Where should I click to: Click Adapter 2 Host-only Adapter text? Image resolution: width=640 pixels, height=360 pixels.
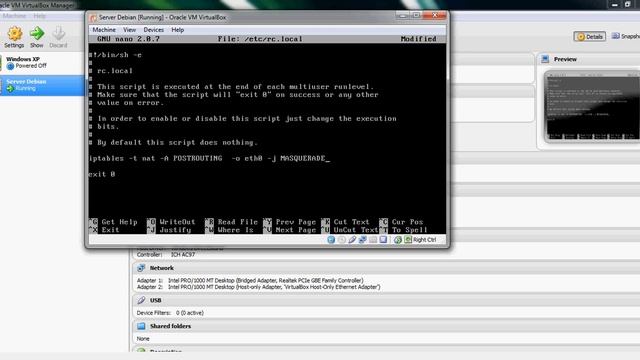pyautogui.click(x=258, y=287)
